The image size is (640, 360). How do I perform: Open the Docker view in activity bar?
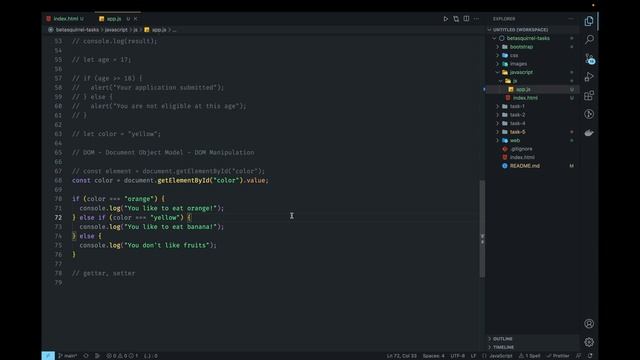pos(589,133)
